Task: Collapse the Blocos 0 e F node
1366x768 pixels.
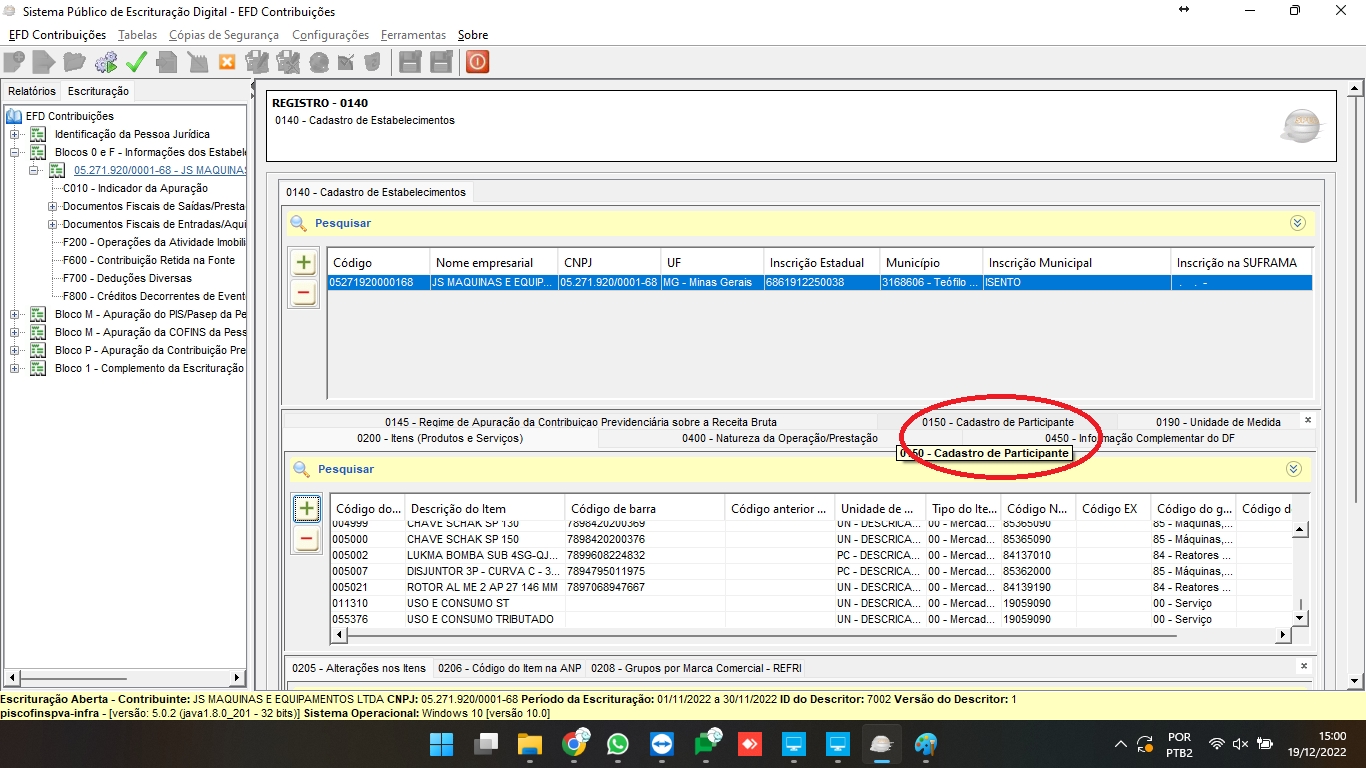Action: [15, 153]
